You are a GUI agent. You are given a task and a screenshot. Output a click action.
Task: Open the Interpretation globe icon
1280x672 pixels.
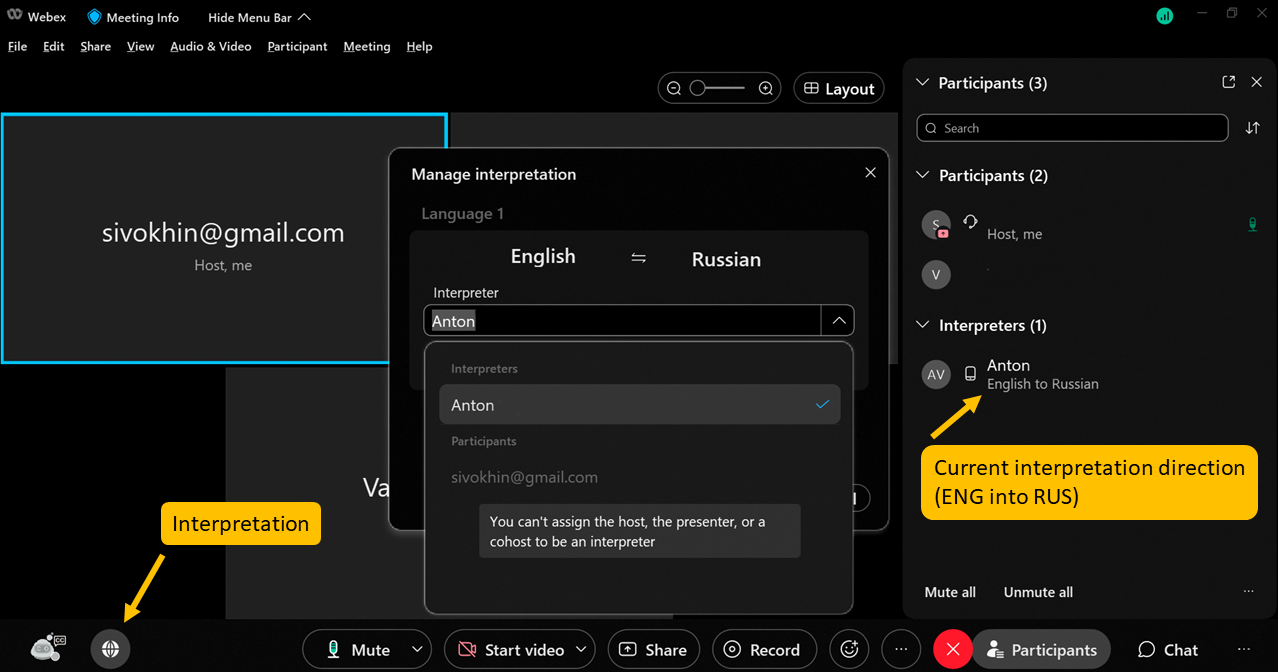(110, 649)
